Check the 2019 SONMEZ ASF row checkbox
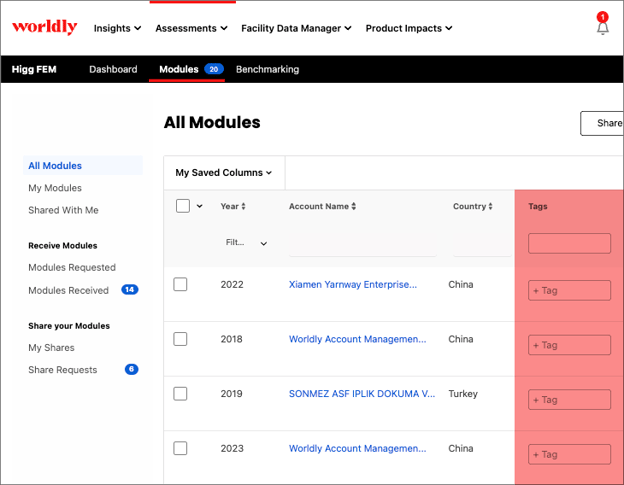Viewport: 624px width, 485px height. point(180,394)
